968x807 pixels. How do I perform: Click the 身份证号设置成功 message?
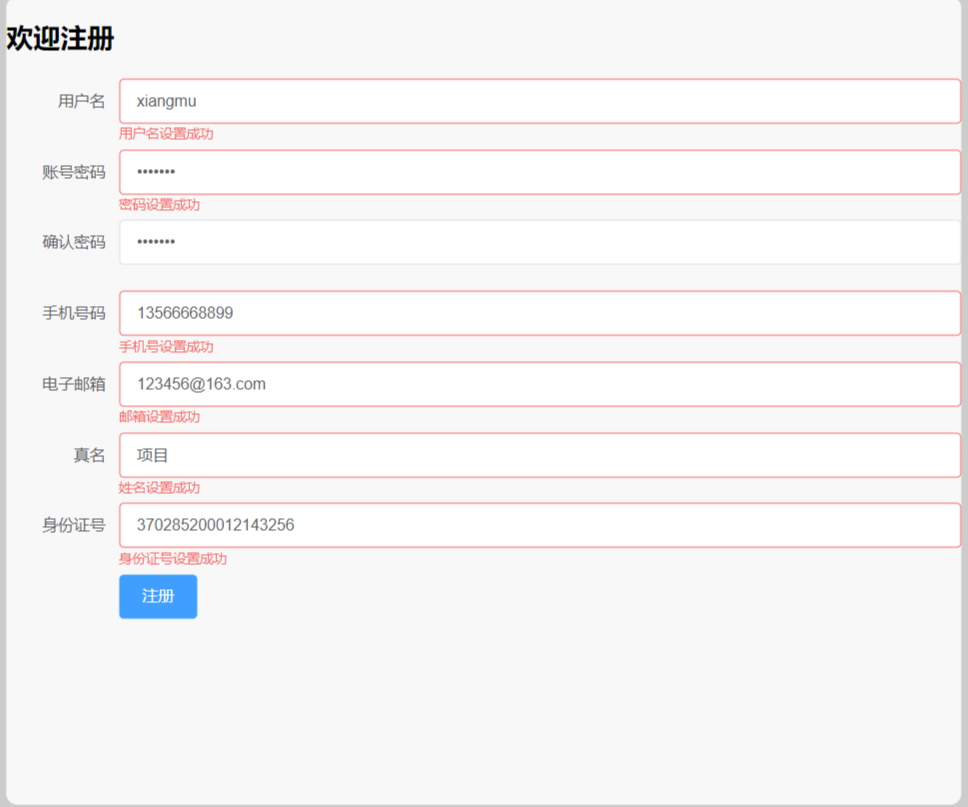click(x=173, y=559)
